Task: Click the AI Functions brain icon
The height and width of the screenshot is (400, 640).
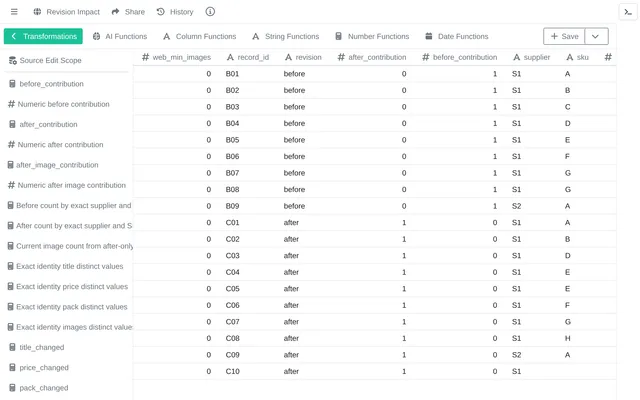Action: tap(96, 36)
